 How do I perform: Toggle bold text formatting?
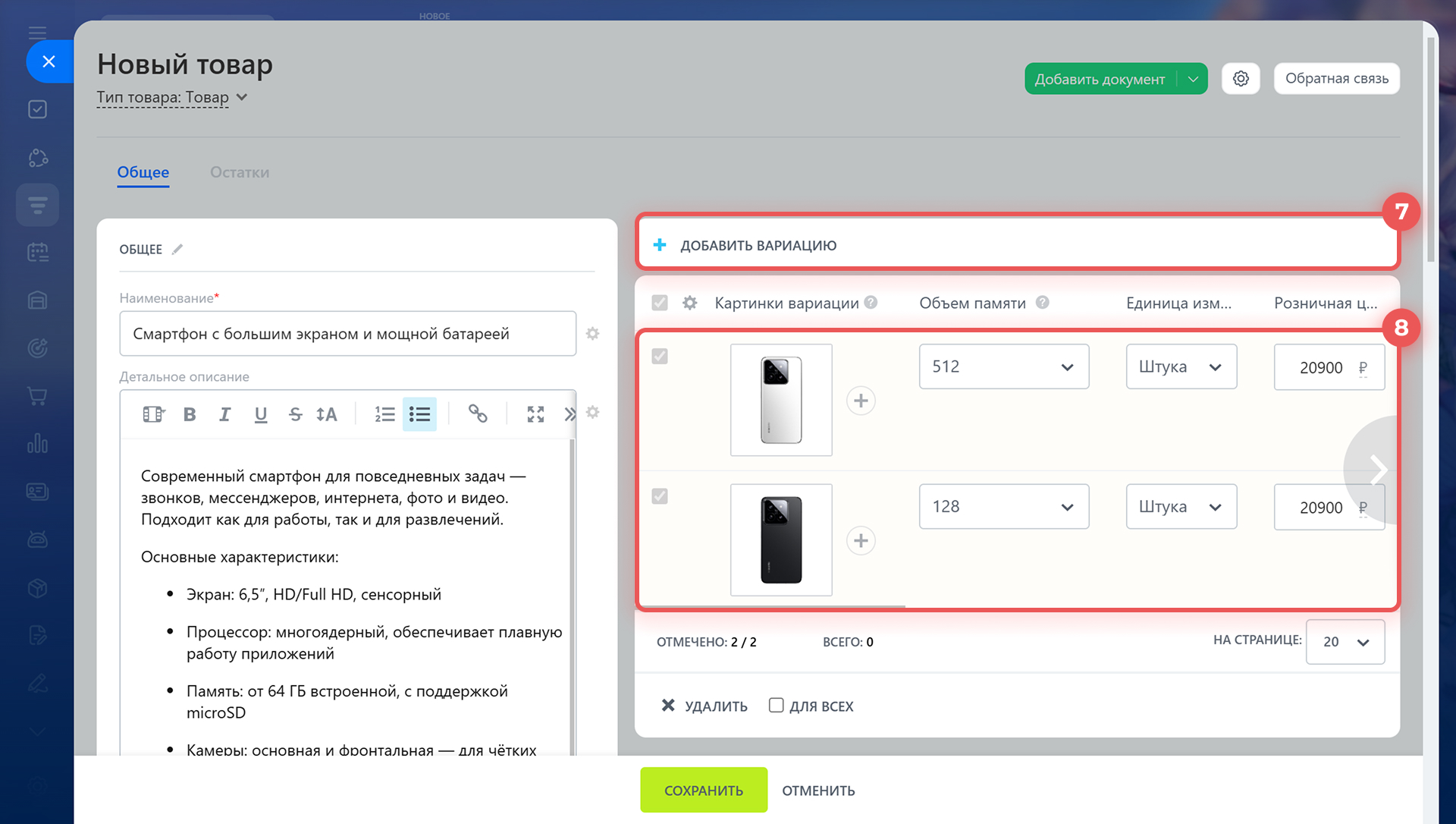tap(190, 414)
